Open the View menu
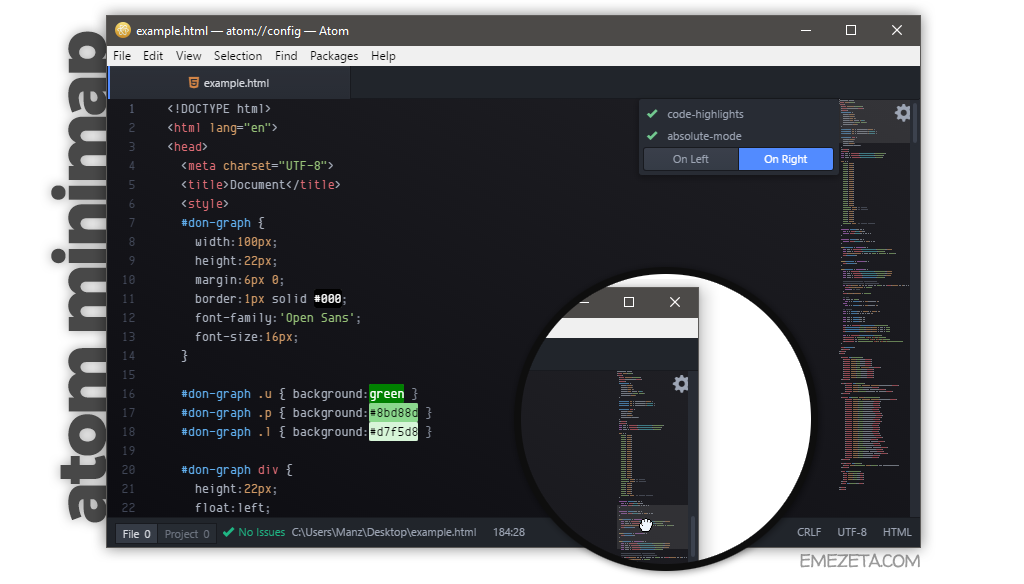Viewport: 1024px width, 584px height. [188, 56]
